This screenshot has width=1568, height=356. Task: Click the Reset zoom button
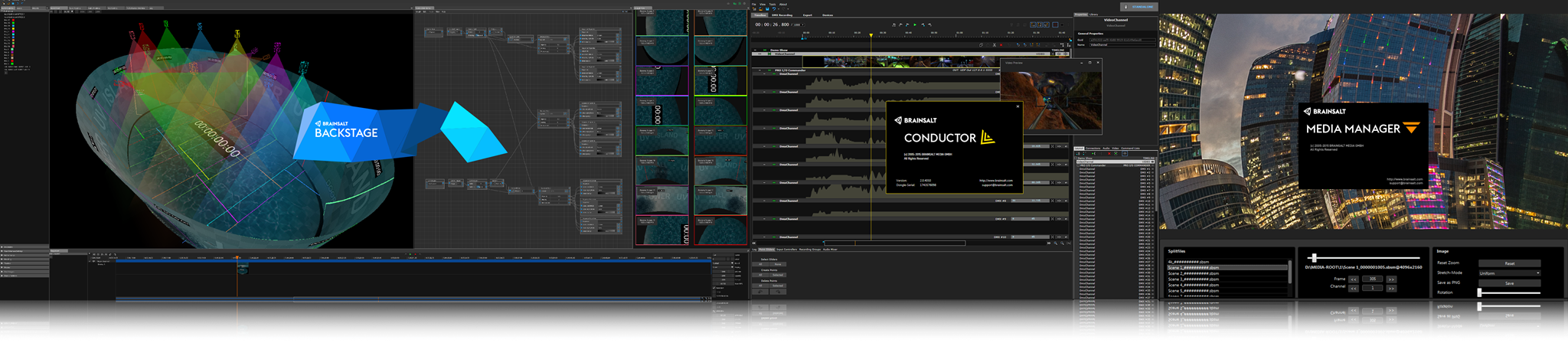(1510, 263)
